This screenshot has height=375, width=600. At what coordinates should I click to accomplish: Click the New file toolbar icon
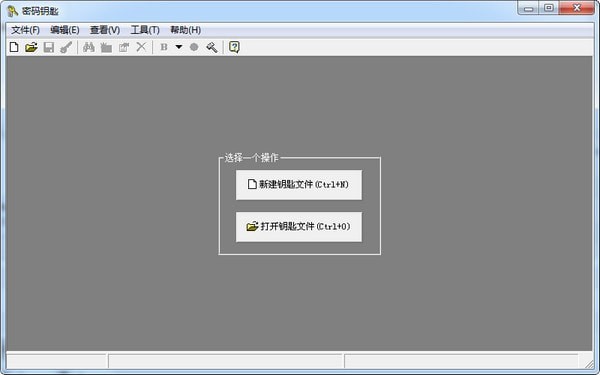[x=14, y=47]
